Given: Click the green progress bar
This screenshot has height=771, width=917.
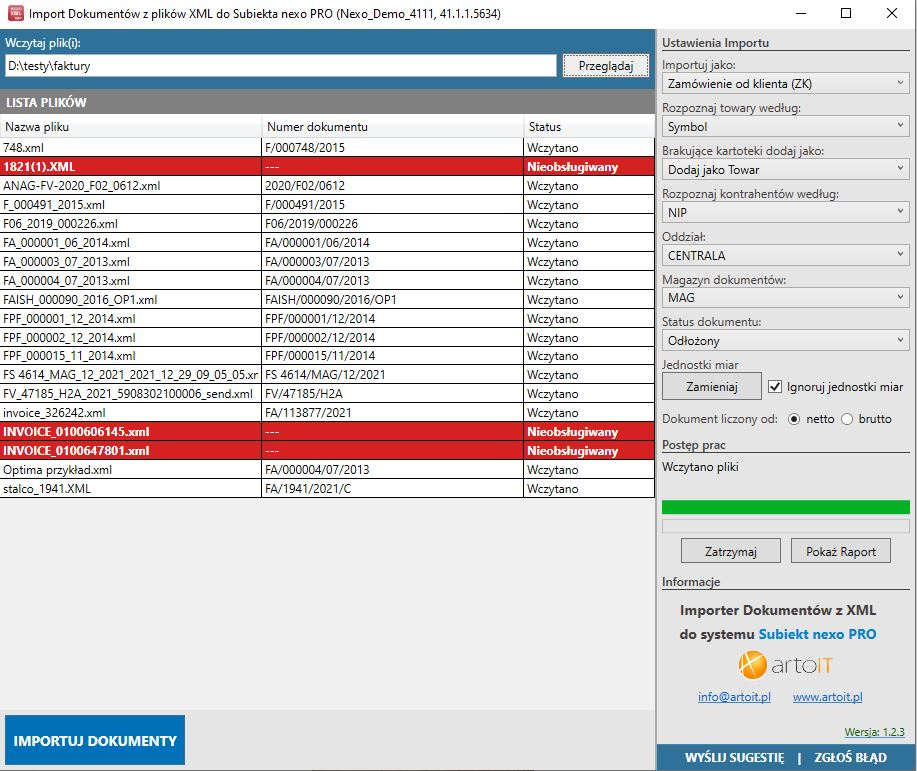Looking at the screenshot, I should click(785, 507).
